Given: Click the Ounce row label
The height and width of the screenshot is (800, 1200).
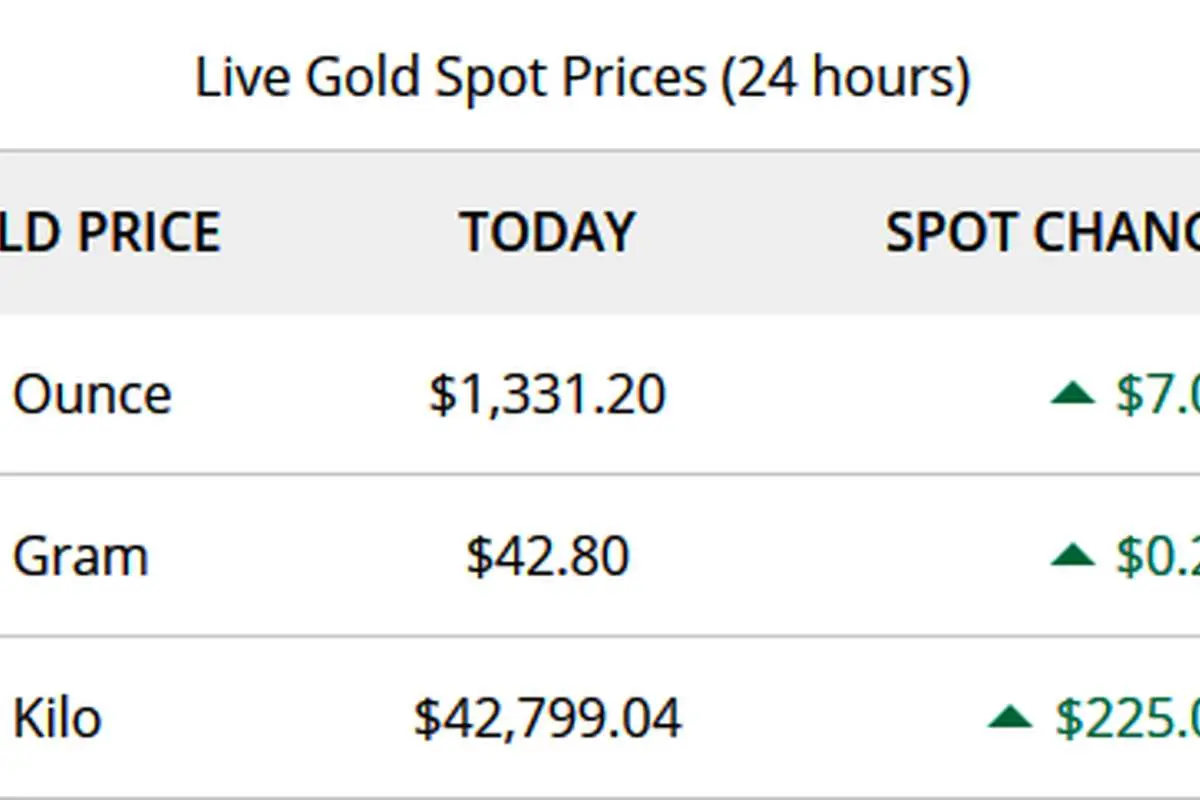Looking at the screenshot, I should (91, 394).
